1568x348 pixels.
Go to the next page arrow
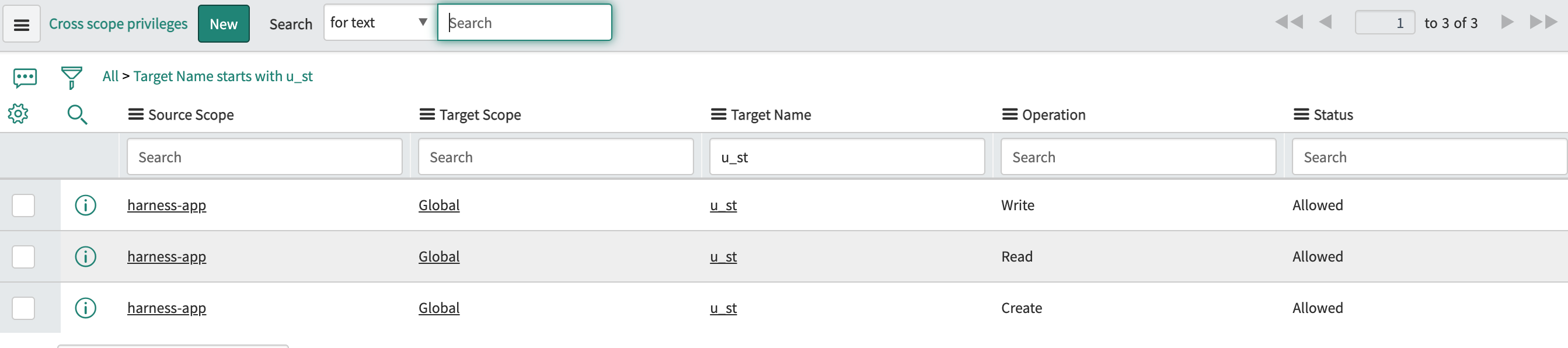[1507, 23]
